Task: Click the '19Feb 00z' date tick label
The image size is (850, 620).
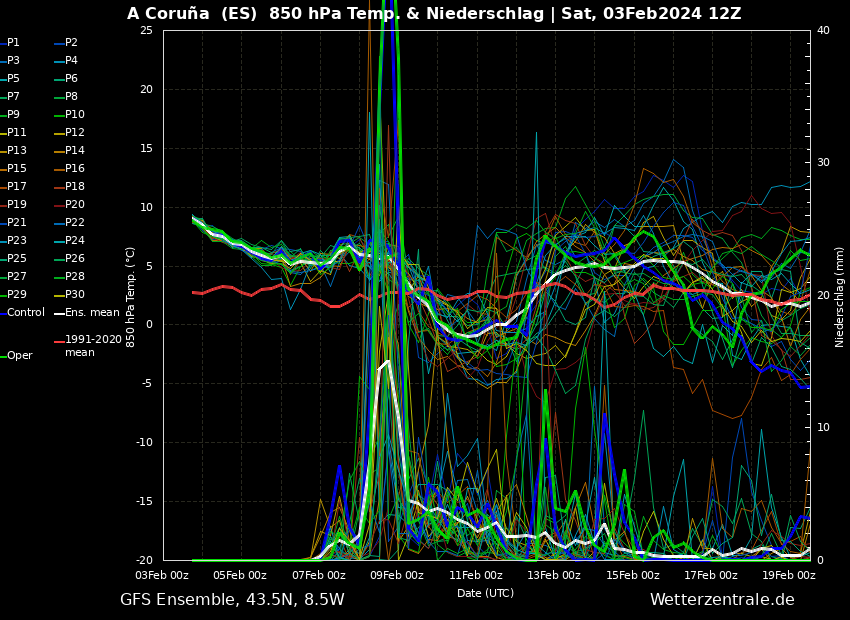Action: (x=789, y=575)
